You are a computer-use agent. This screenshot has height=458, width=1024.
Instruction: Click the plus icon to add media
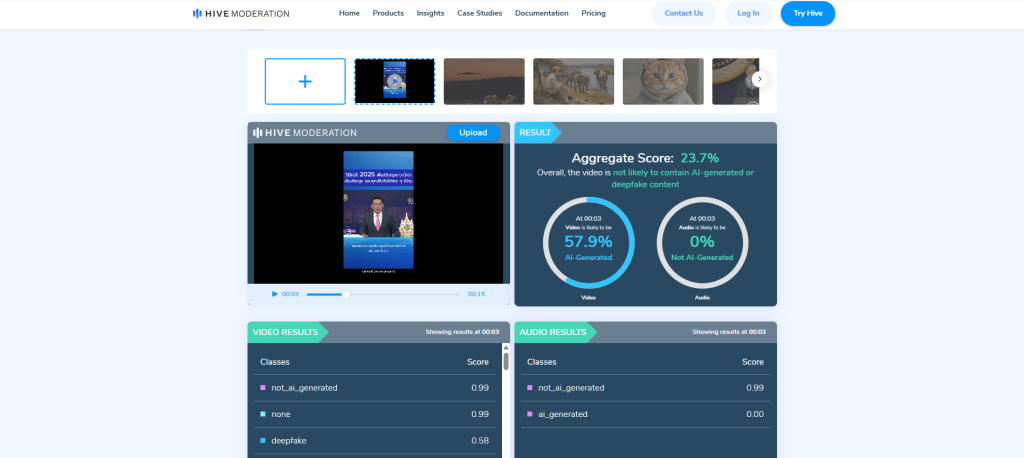[x=305, y=81]
